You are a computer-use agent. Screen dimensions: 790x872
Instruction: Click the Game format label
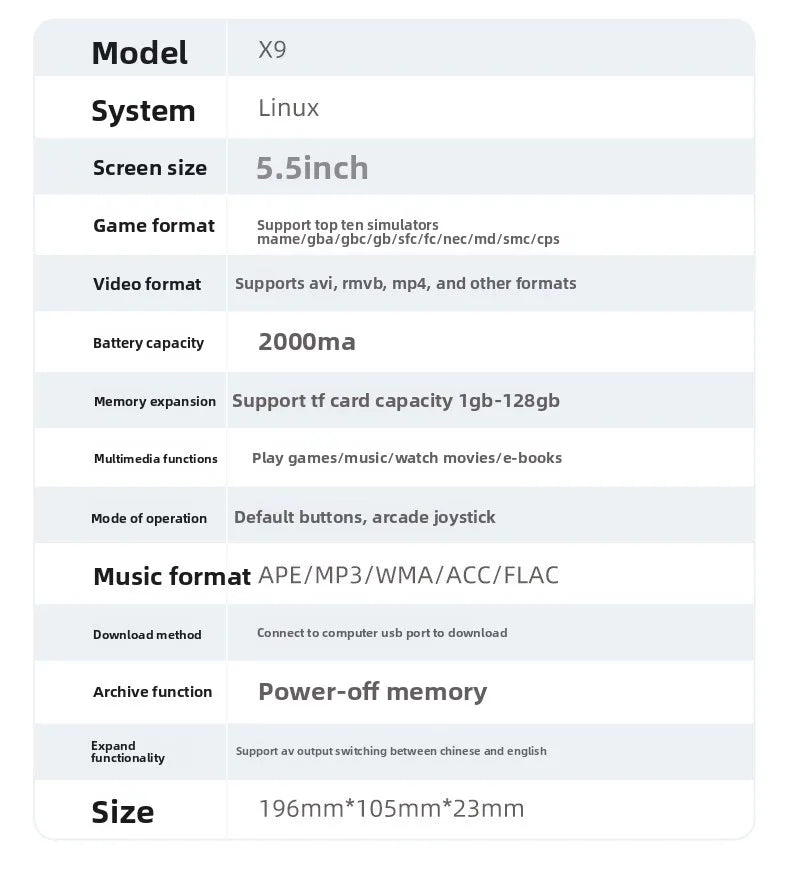(x=154, y=226)
